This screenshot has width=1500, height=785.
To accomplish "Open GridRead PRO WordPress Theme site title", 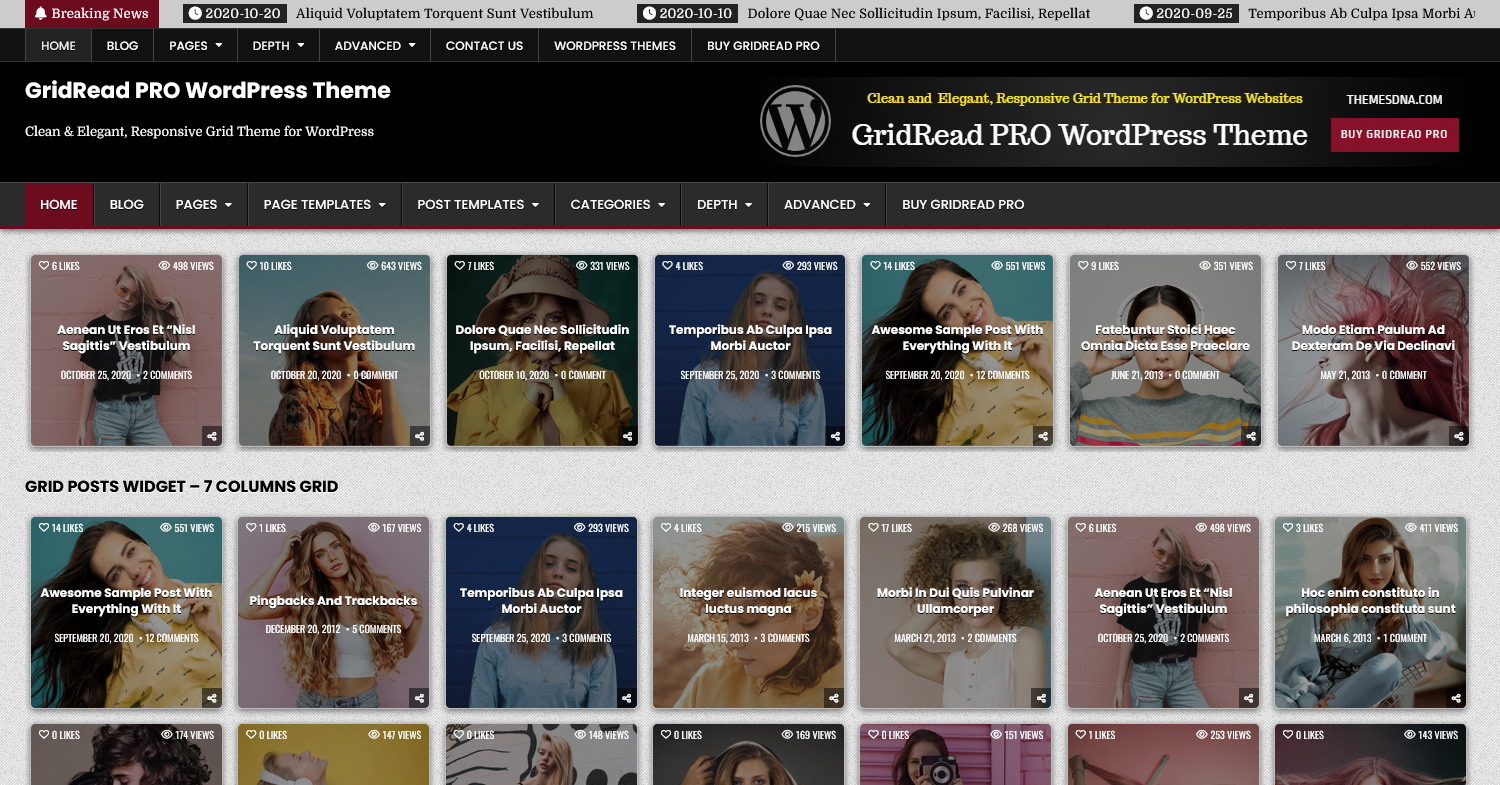I will (208, 90).
